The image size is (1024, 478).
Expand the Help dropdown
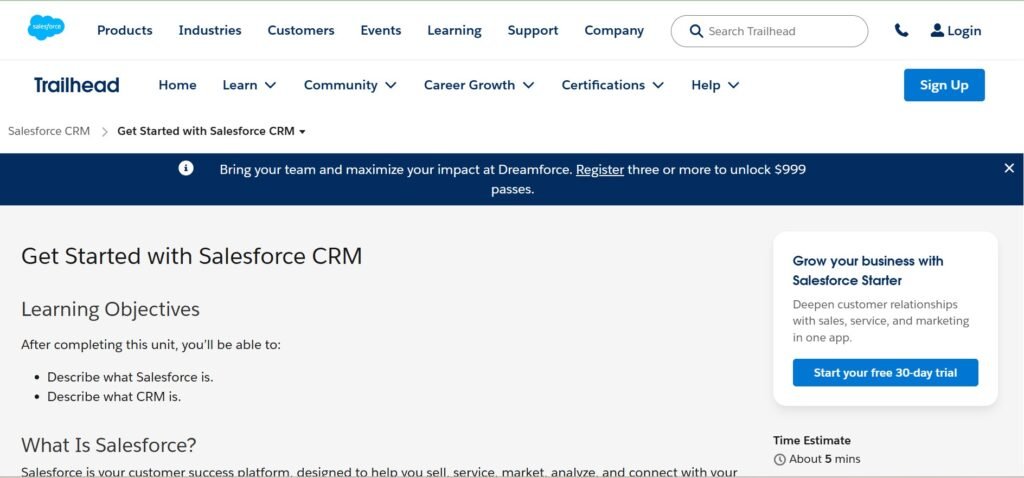[715, 85]
